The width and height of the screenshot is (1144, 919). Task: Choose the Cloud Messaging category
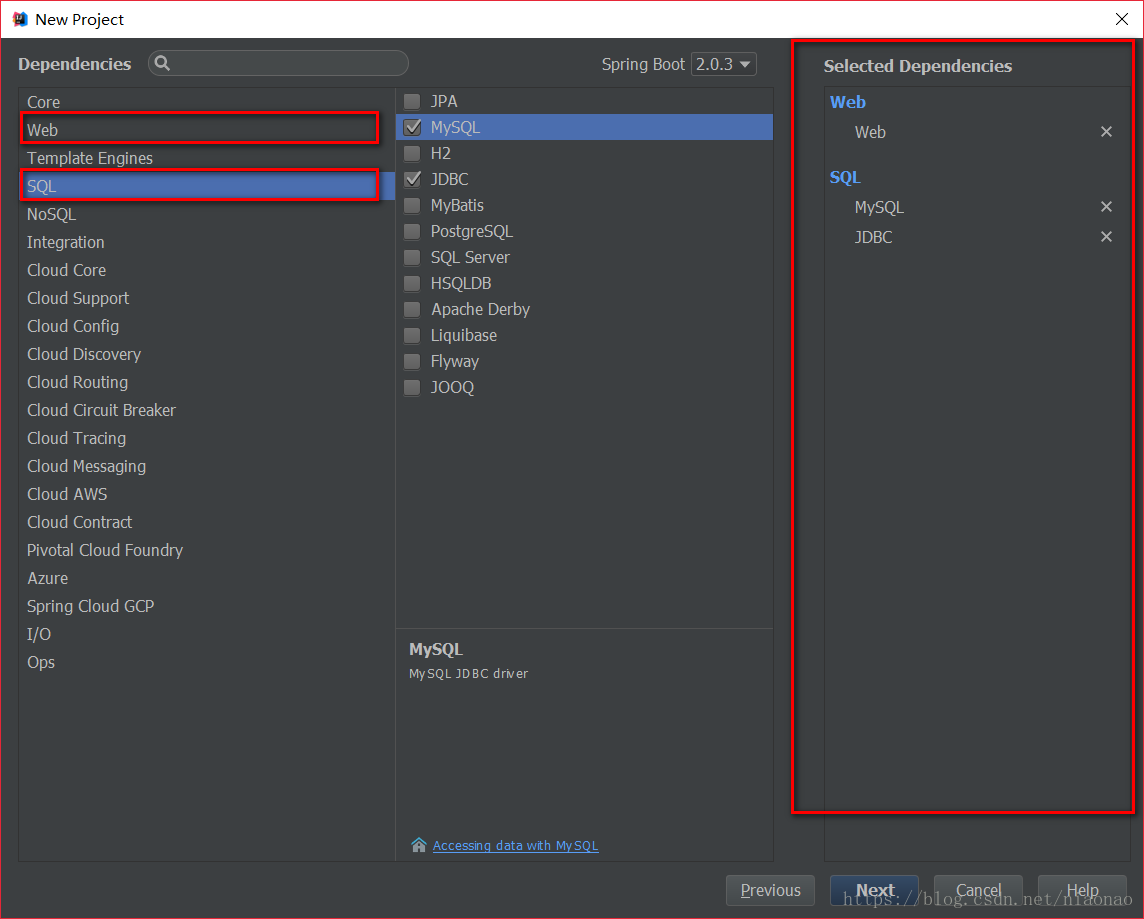206,466
